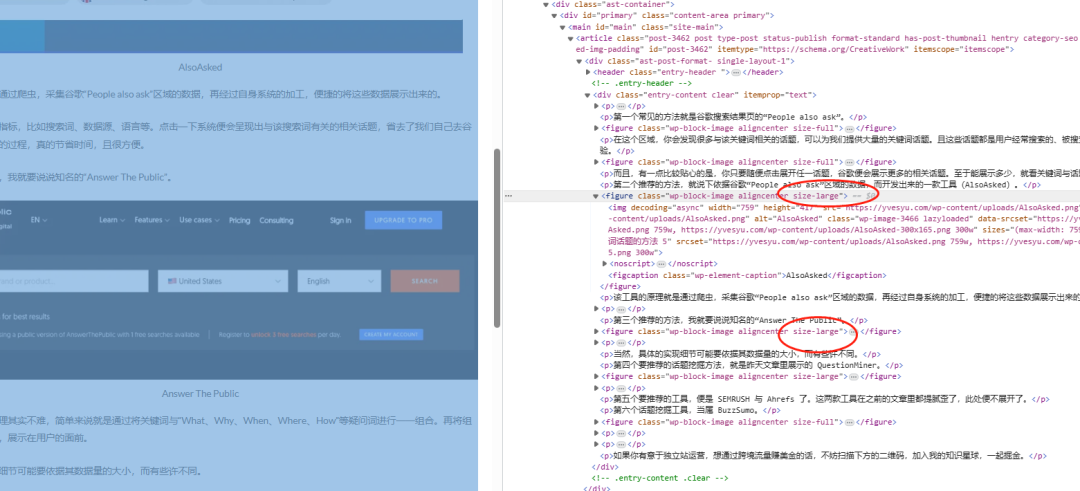Viewport: 1080px width, 491px height.
Task: Click the ellipsis badge inside the header entry-header row
Action: 735,72
